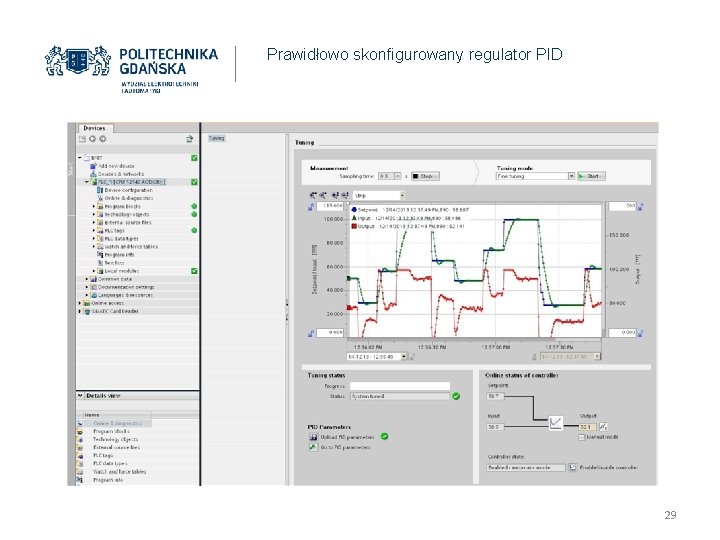The height and width of the screenshot is (540, 720).
Task: Click the Devices & networks icon
Action: [x=94, y=174]
